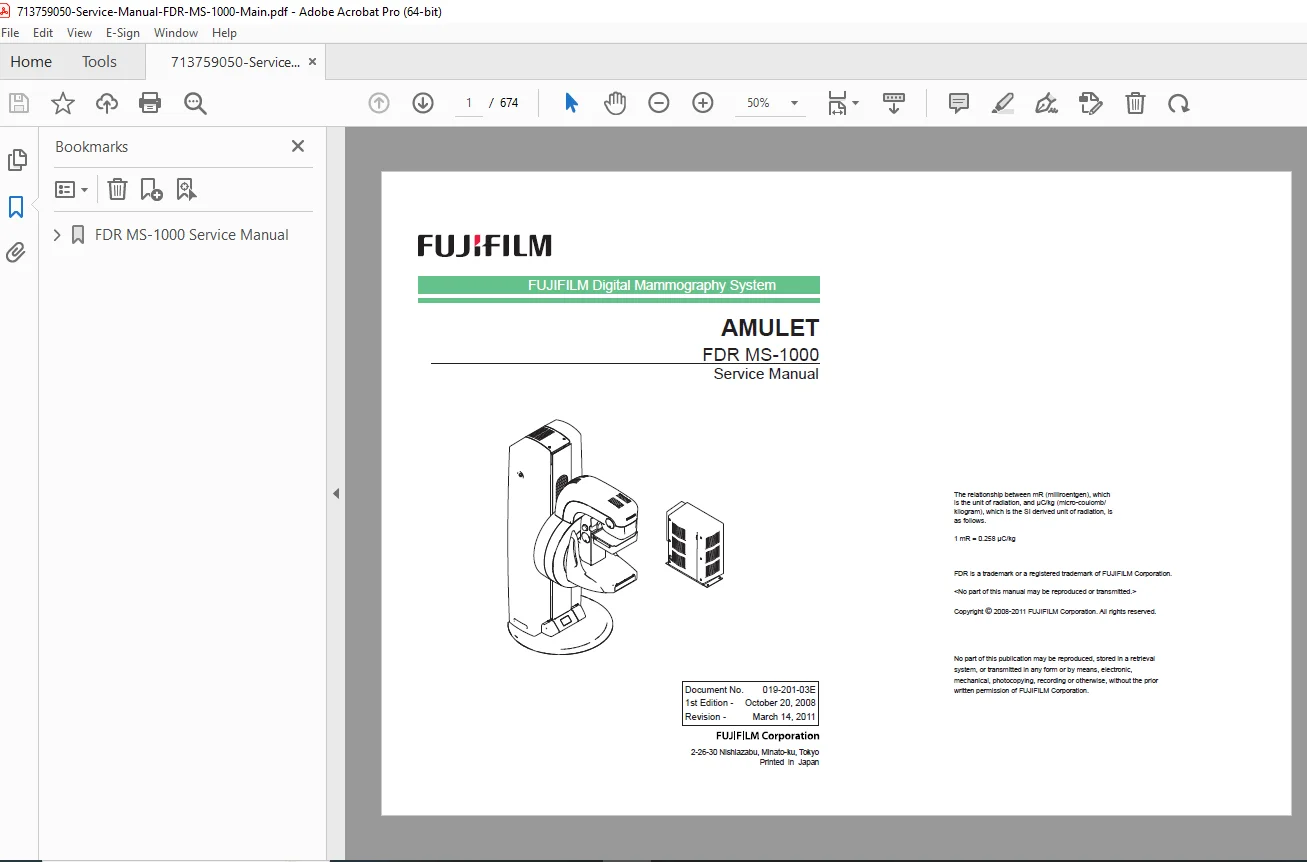Find current bookmark icon
This screenshot has height=862, width=1307.
click(x=186, y=189)
